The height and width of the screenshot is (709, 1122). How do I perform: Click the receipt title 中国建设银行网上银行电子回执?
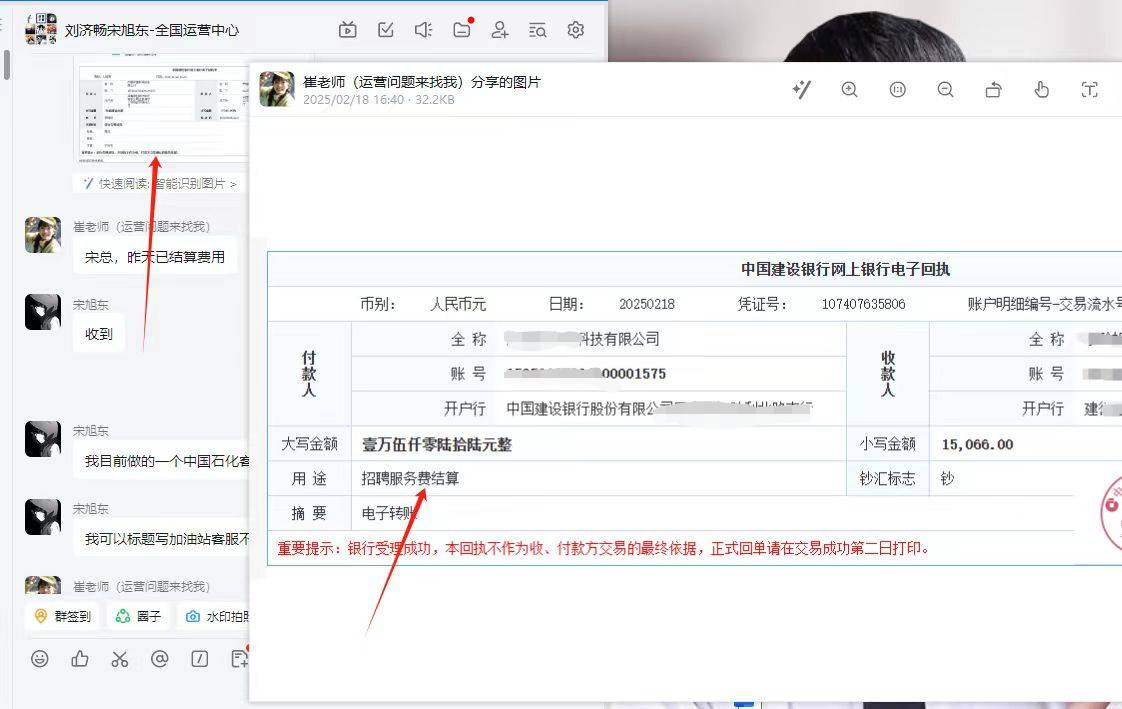[845, 269]
